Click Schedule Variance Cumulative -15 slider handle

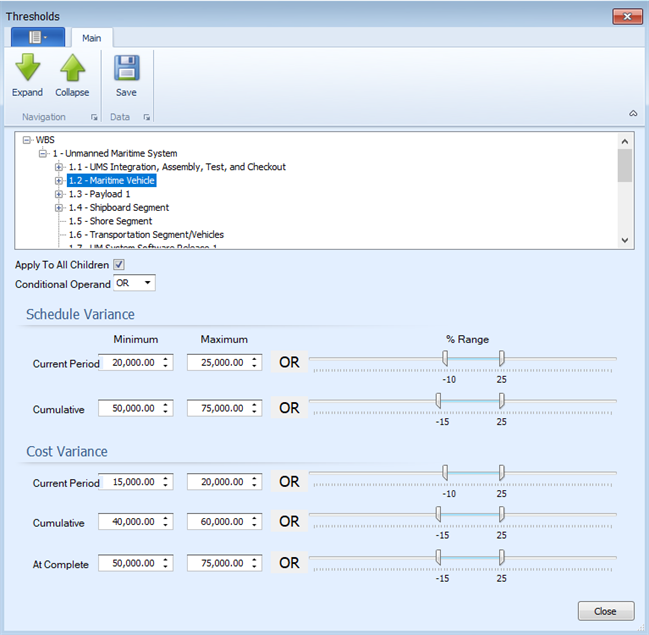tap(438, 400)
